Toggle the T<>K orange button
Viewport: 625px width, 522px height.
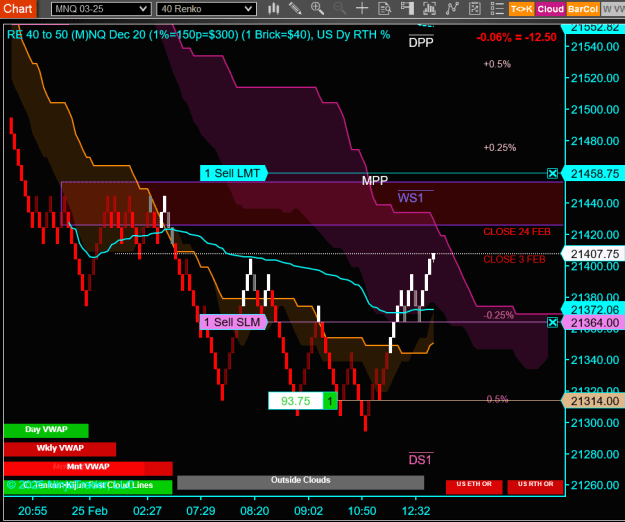521,9
